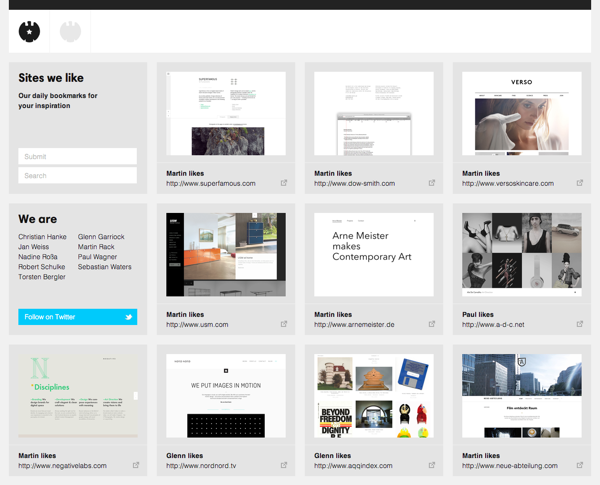Select team member Sebastian Waters
This screenshot has width=600, height=485.
point(104,266)
